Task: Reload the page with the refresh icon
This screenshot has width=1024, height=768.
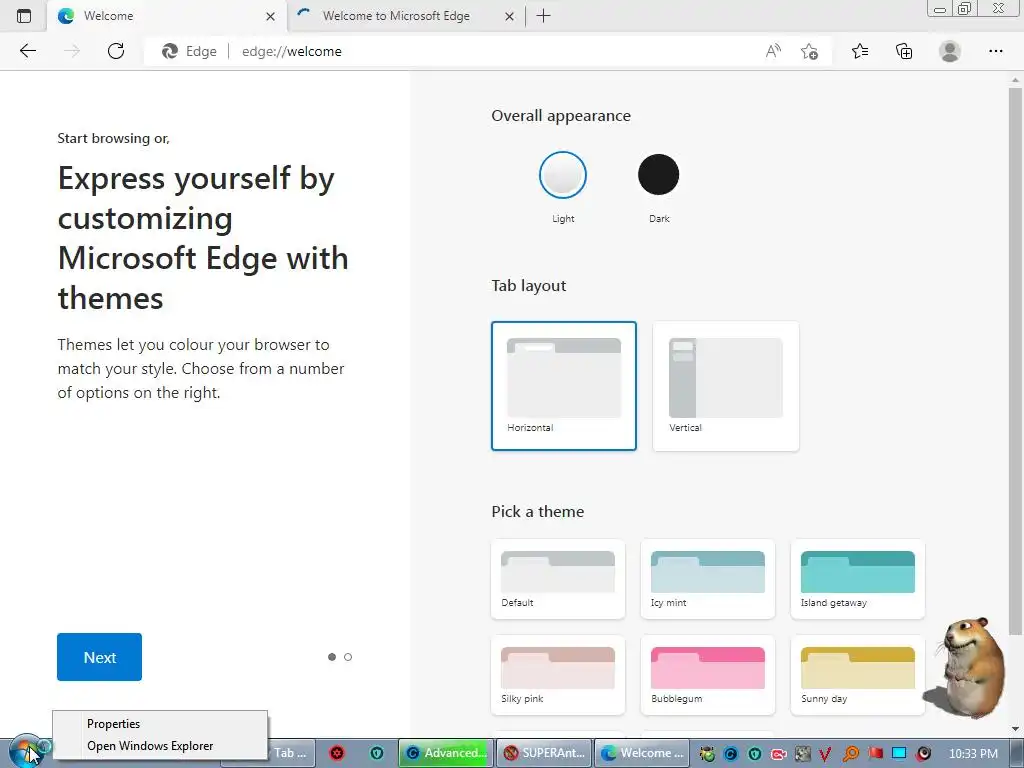Action: 116,51
